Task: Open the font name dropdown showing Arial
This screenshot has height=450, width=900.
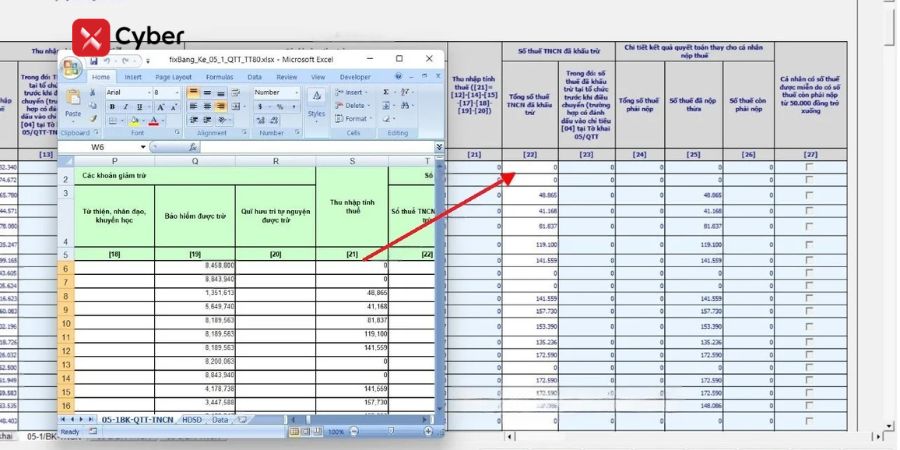Action: [148, 92]
